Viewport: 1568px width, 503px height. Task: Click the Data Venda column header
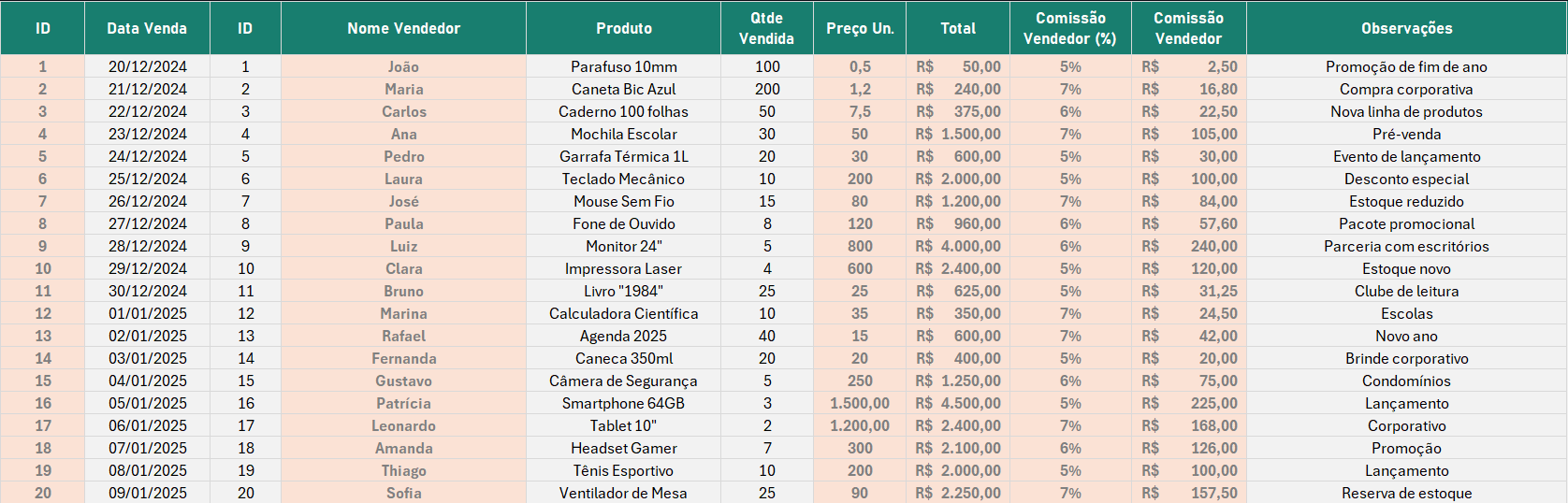(147, 28)
